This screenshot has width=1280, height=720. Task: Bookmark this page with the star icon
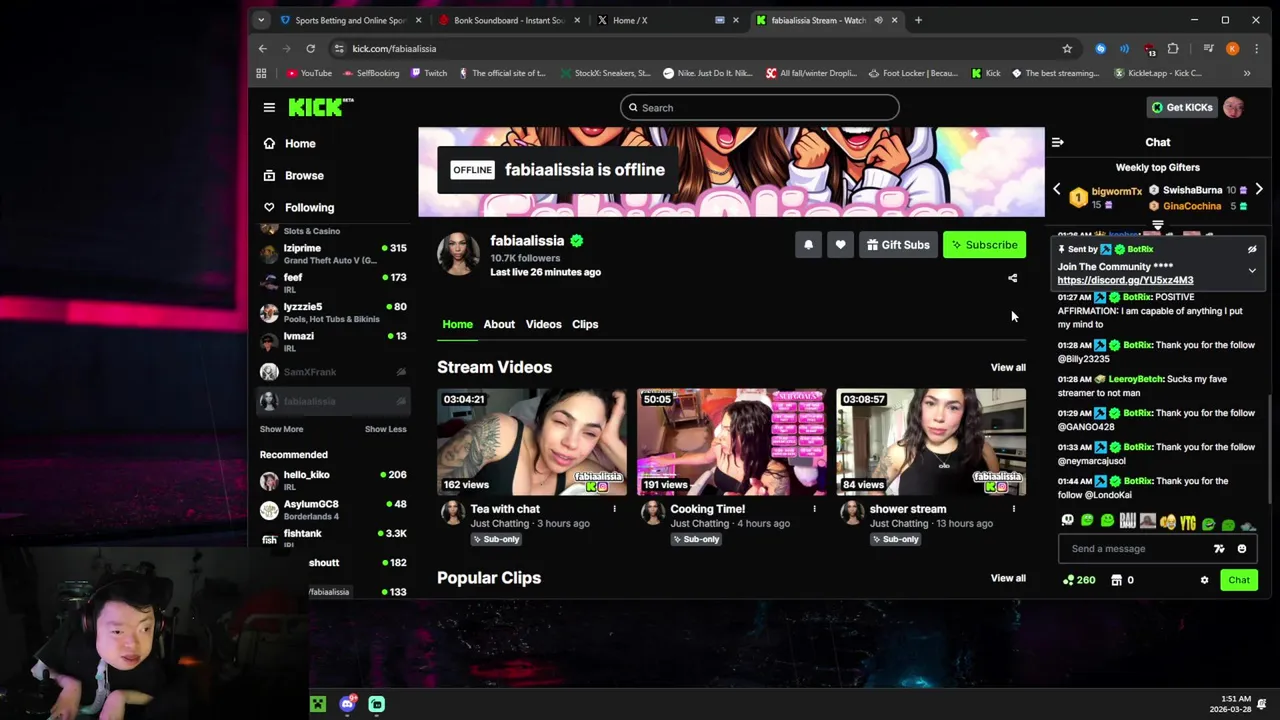pos(1067,48)
